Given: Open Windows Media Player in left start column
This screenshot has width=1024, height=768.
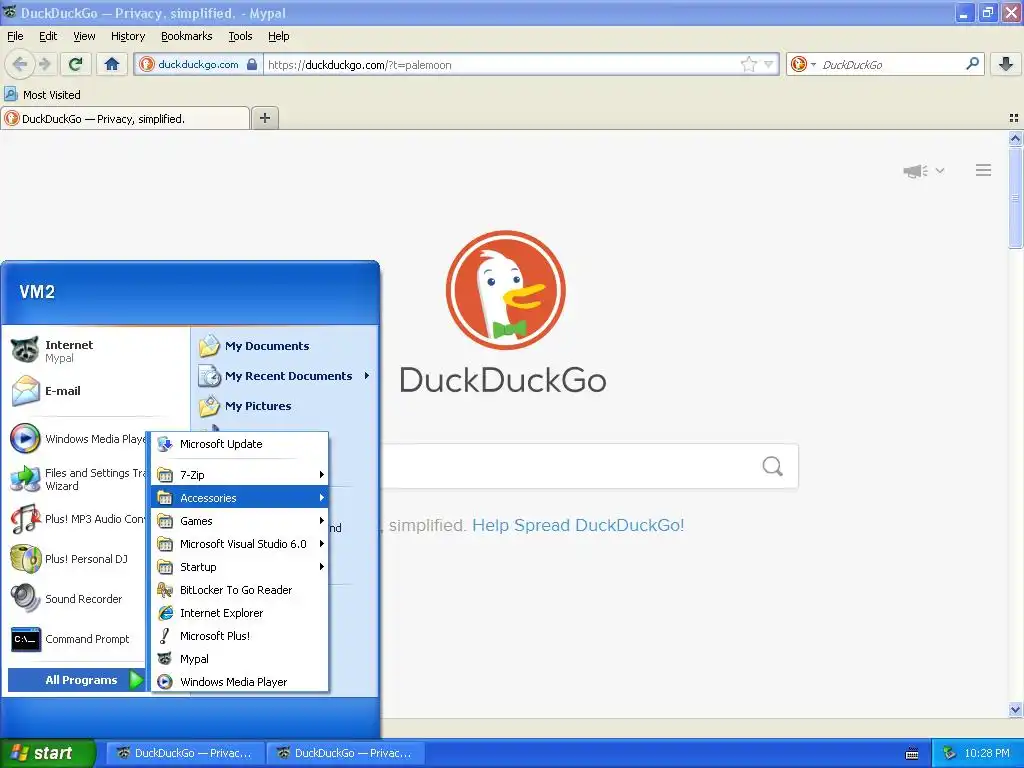Looking at the screenshot, I should pyautogui.click(x=78, y=439).
